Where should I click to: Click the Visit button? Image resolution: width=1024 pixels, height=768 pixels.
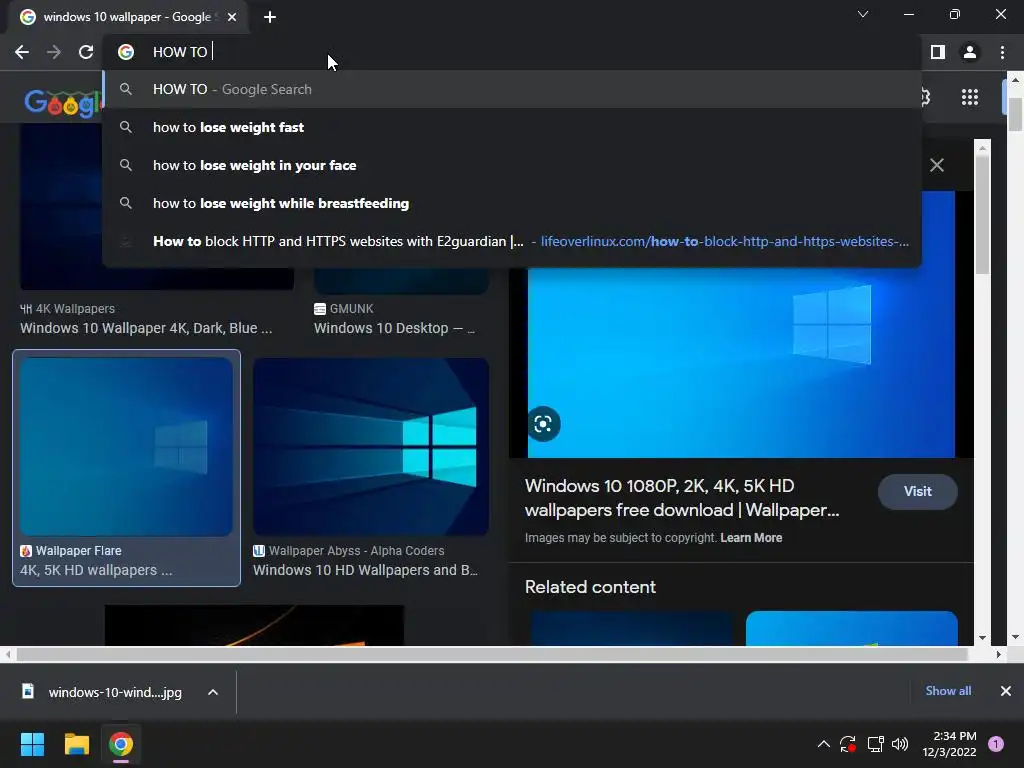point(918,492)
